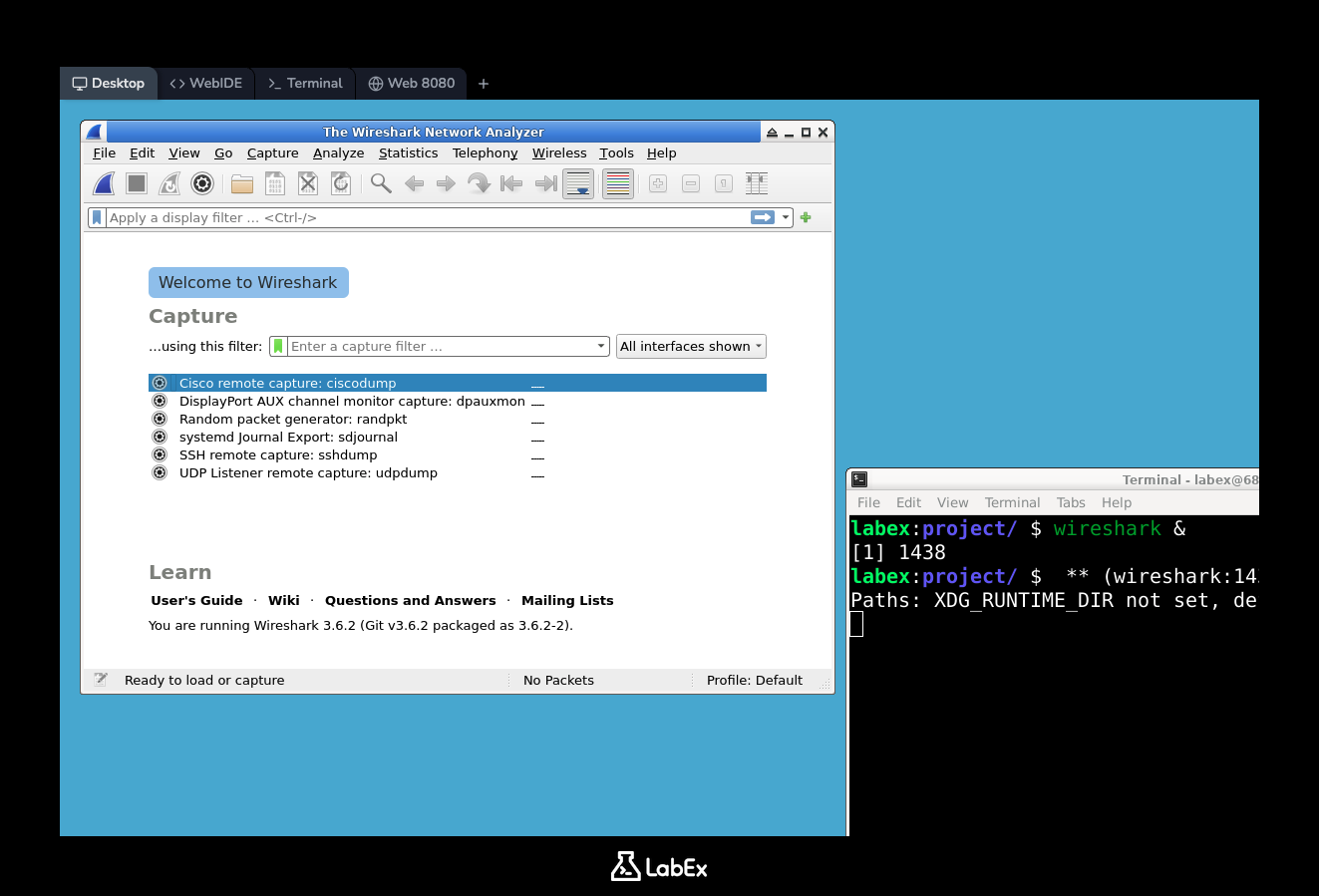The height and width of the screenshot is (896, 1319).
Task: Enable auto-scroll during live capture
Action: pyautogui.click(x=578, y=183)
